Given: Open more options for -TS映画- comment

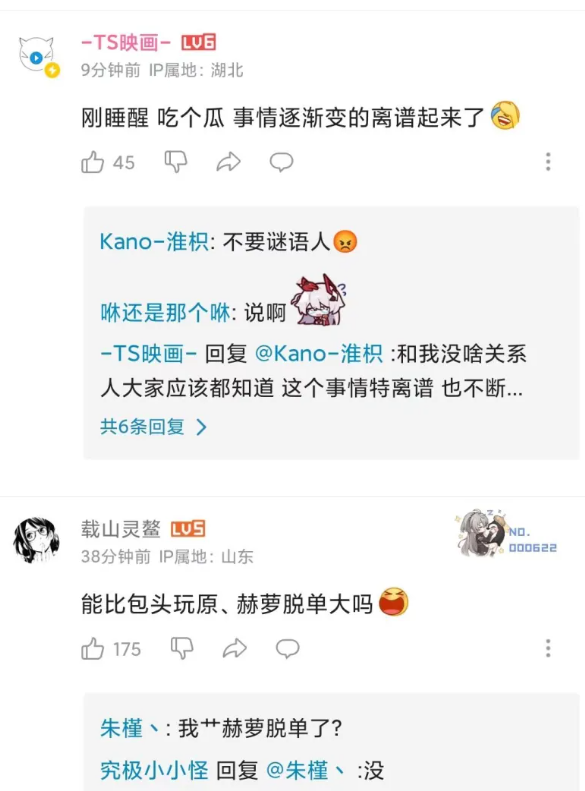Looking at the screenshot, I should [x=548, y=162].
